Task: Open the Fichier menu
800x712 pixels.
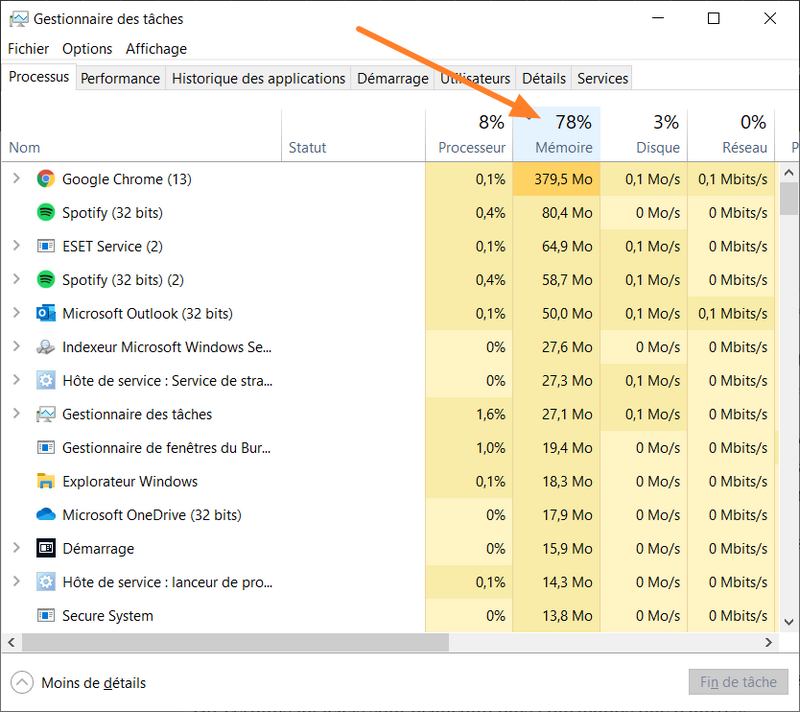Action: (28, 48)
